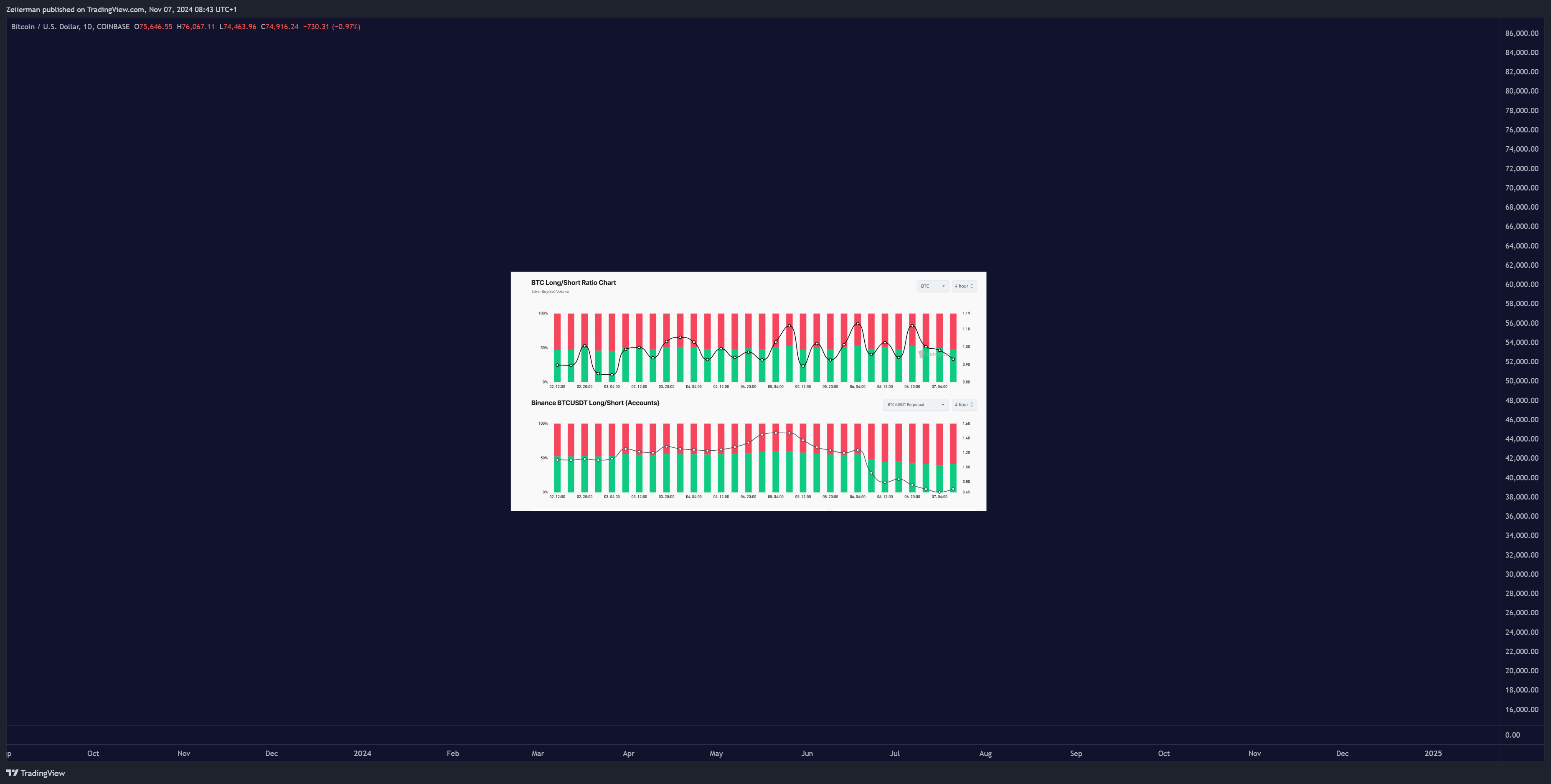Click '07, 04:00' label under Taker Buy/Sell chart
Screen dimensions: 1551x784
click(939, 387)
